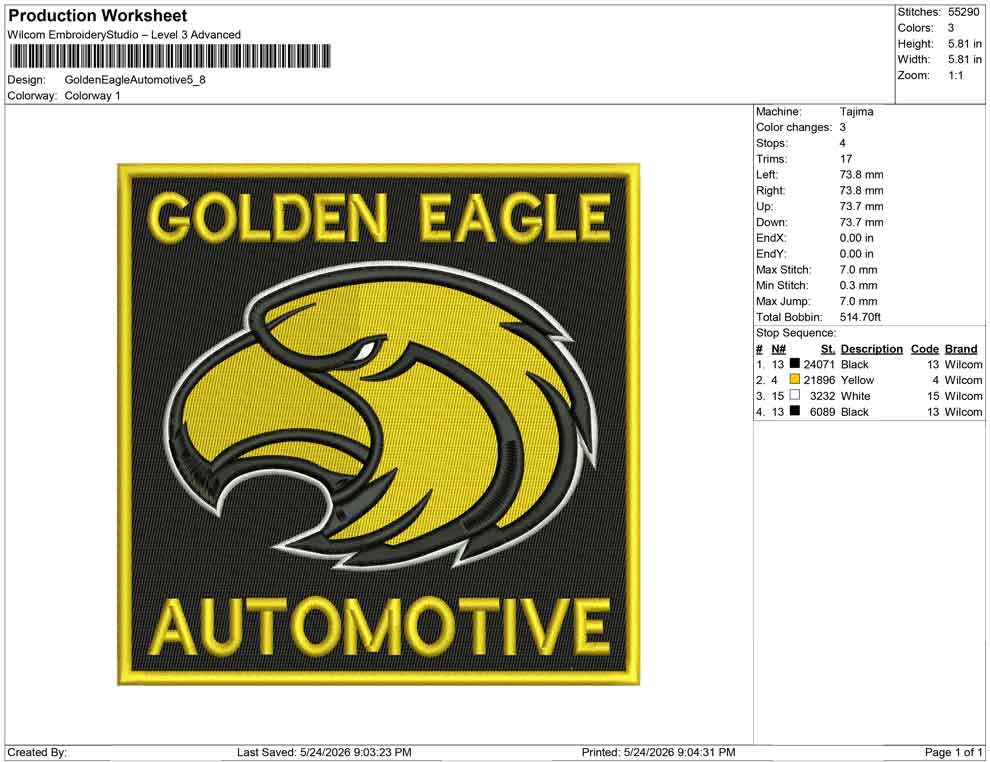Click the yellow swatch for thread 21896
Screen dimensions: 990x762
(795, 379)
